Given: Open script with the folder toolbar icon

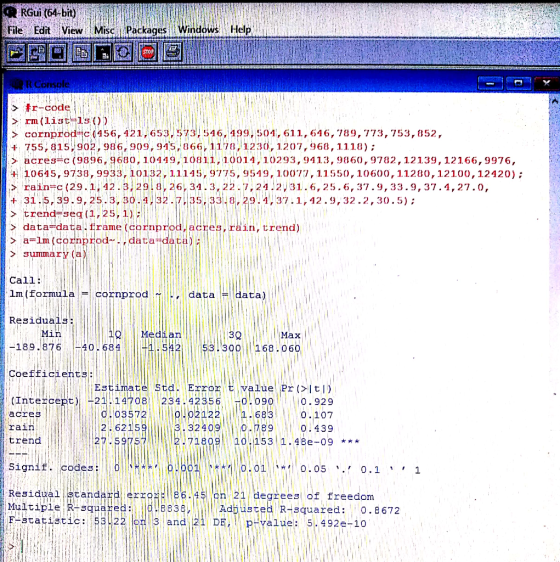Looking at the screenshot, I should (x=16, y=53).
